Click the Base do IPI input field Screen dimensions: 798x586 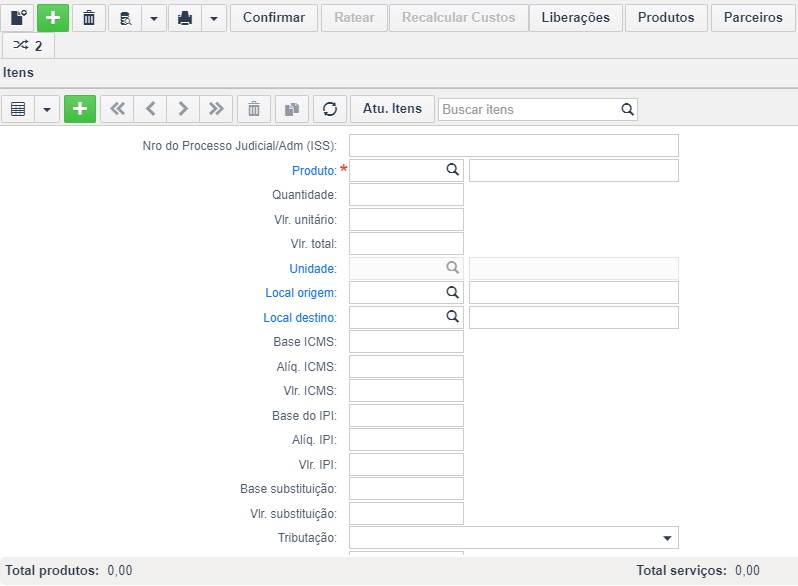click(x=406, y=415)
